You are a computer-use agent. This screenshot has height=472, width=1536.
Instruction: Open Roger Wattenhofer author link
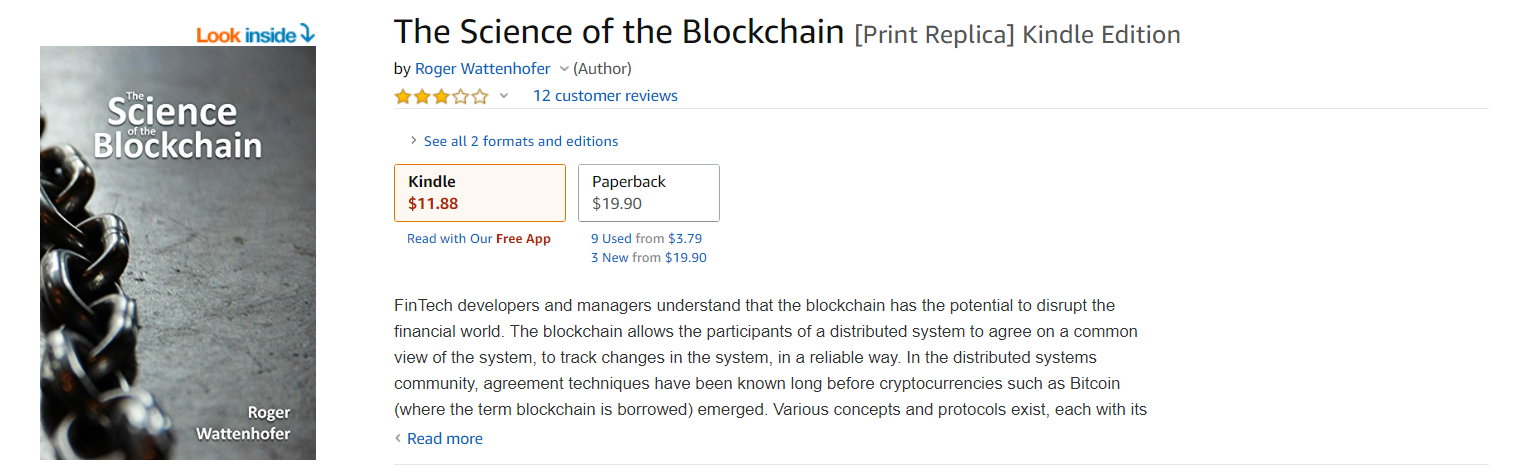point(482,69)
